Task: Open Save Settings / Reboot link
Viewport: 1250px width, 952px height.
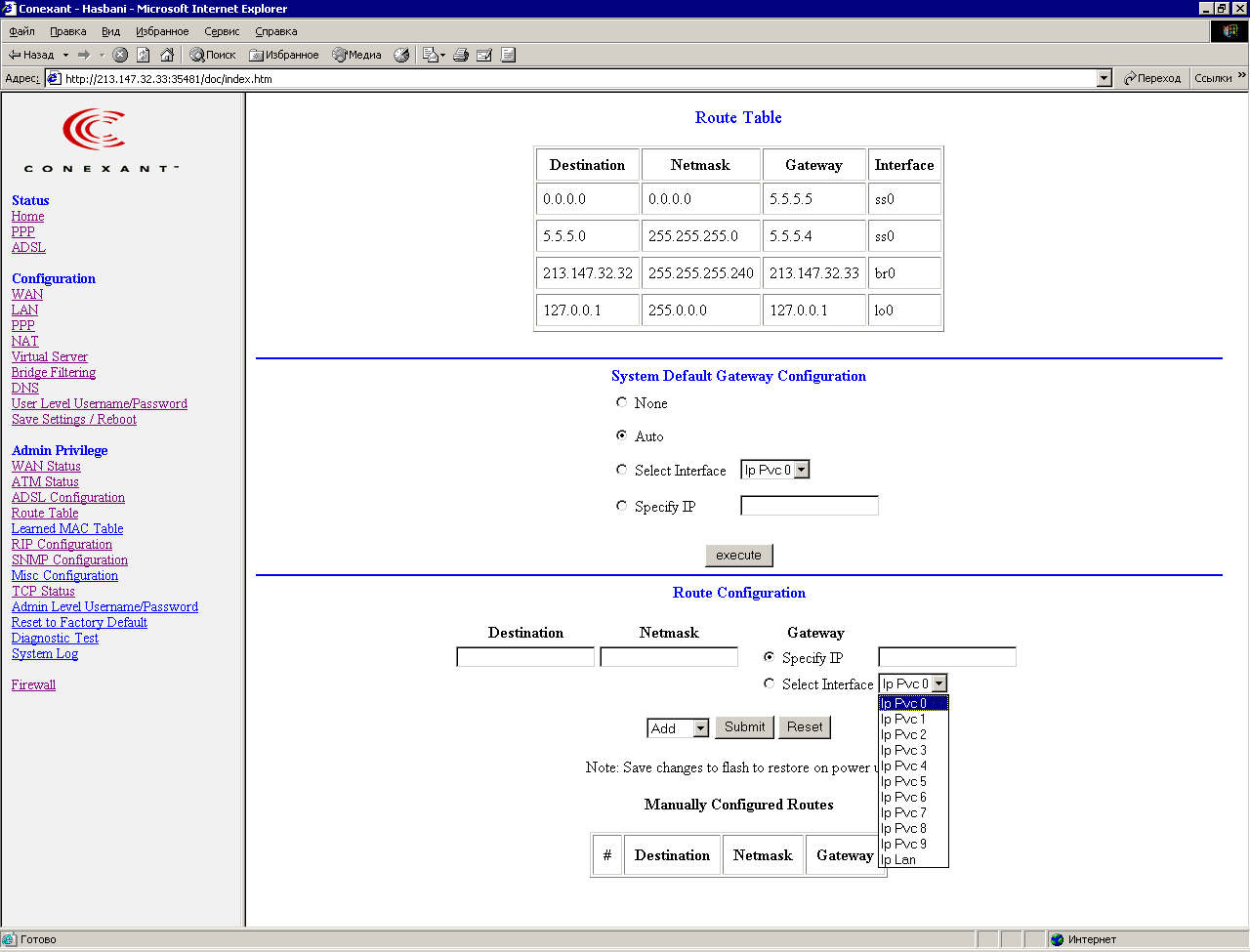Action: click(74, 419)
